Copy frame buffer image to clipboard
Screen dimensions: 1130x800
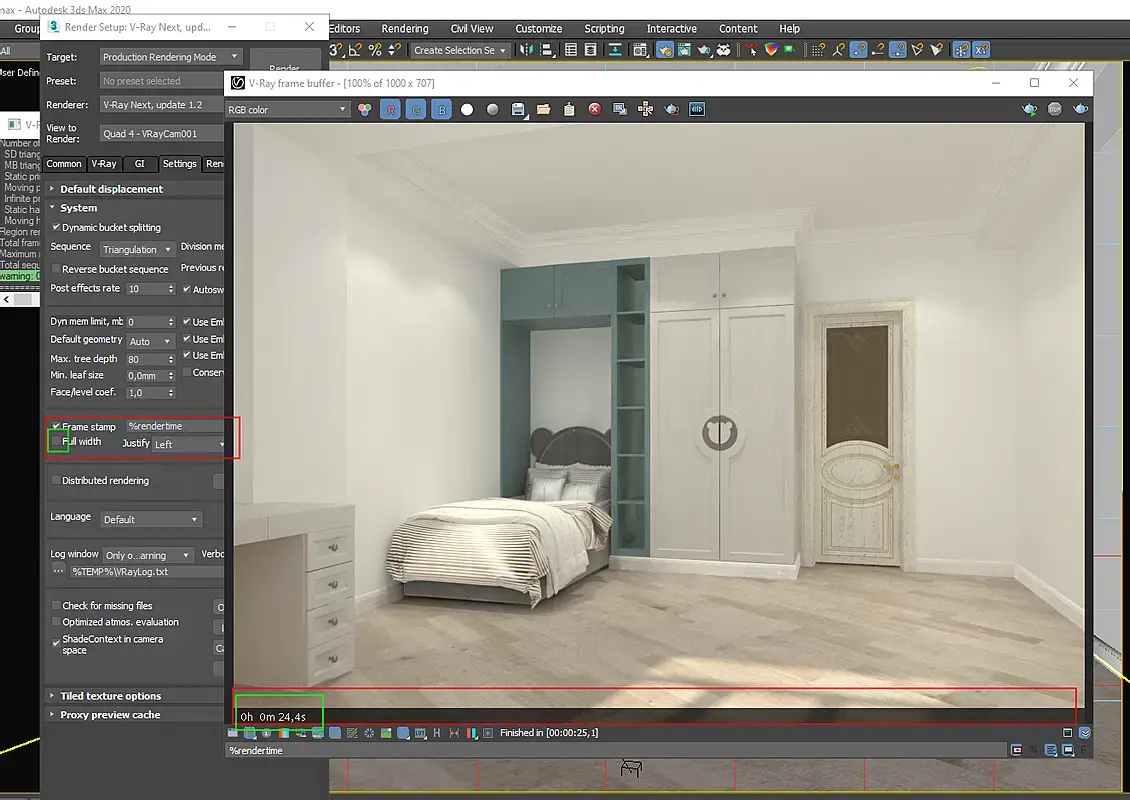pyautogui.click(x=569, y=110)
